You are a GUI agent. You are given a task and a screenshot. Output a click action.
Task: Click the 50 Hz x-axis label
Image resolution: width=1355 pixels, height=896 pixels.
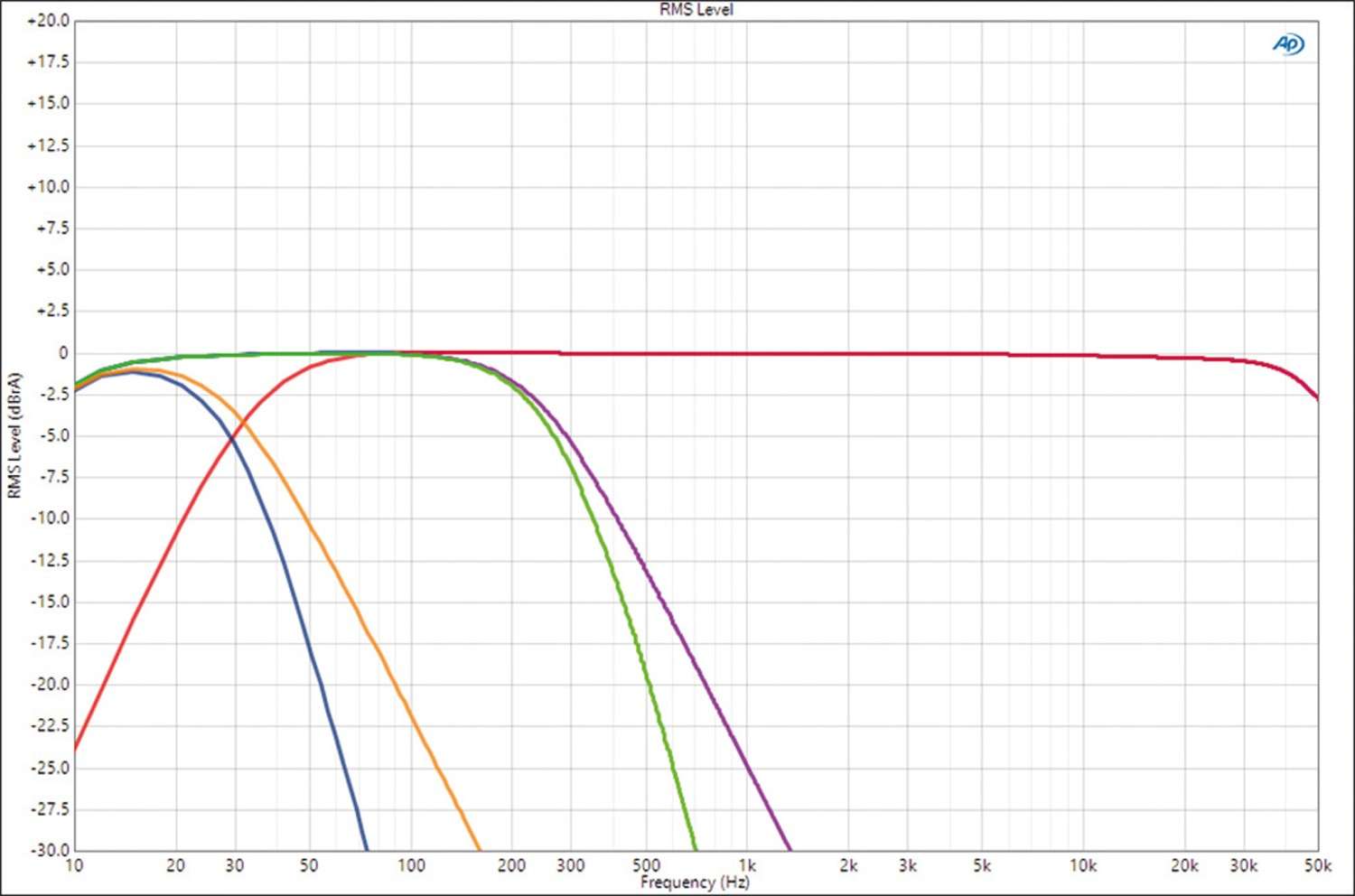tap(309, 865)
